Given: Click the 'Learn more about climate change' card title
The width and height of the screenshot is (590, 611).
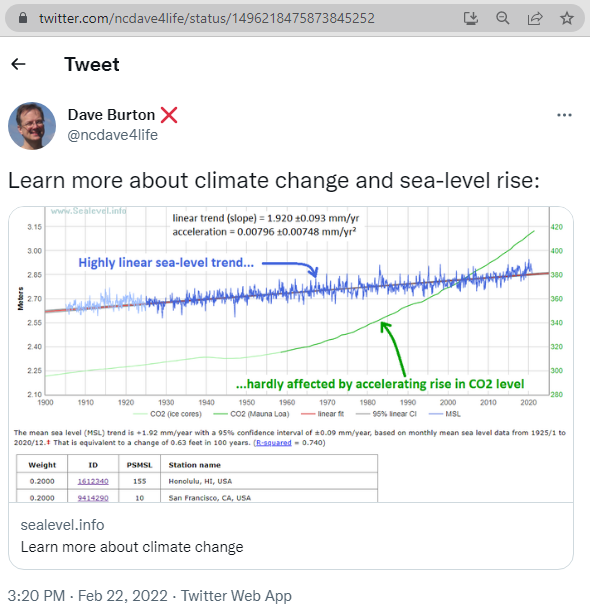Looking at the screenshot, I should click(132, 547).
